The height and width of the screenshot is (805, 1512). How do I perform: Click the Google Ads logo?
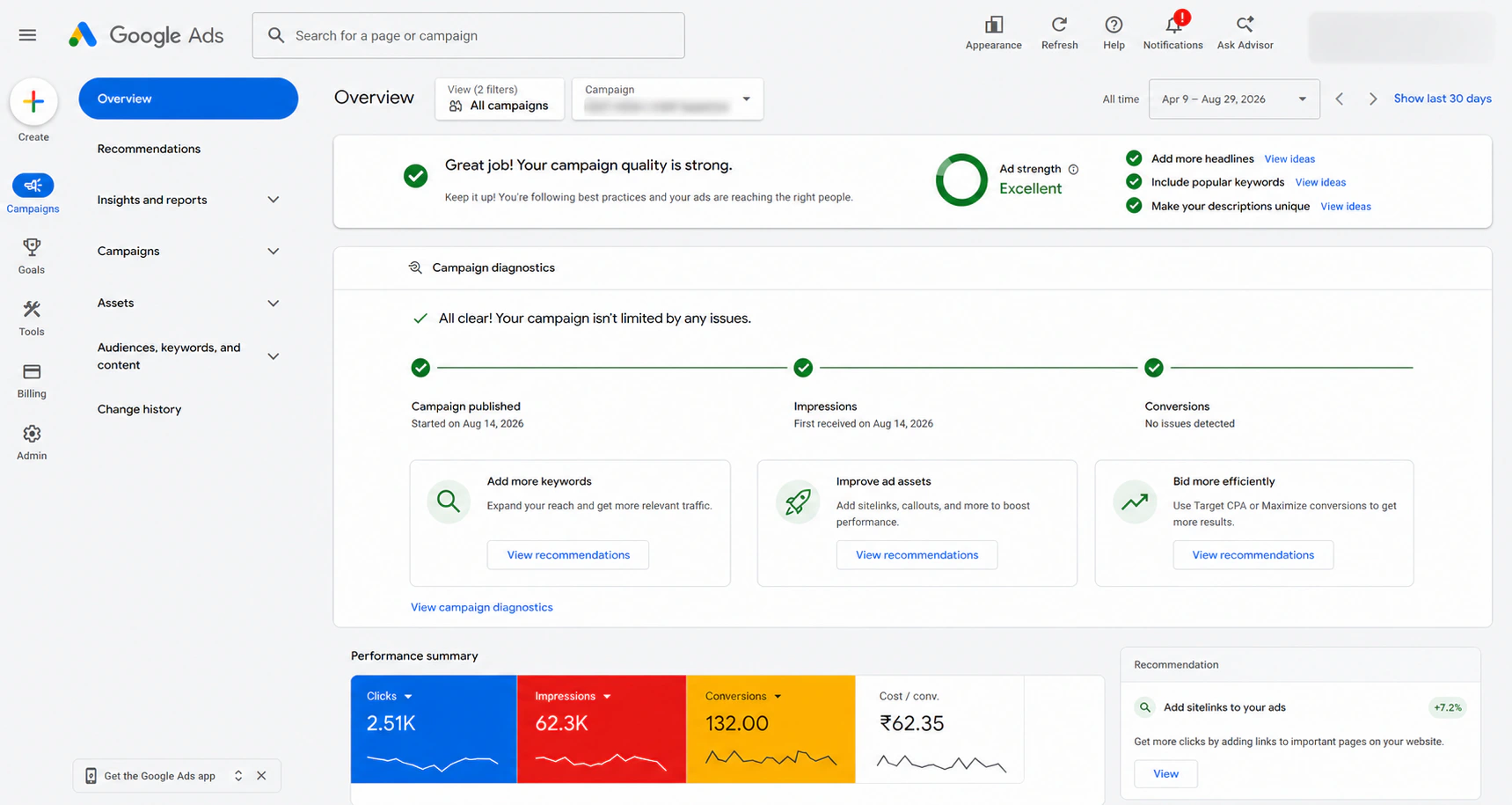click(146, 35)
